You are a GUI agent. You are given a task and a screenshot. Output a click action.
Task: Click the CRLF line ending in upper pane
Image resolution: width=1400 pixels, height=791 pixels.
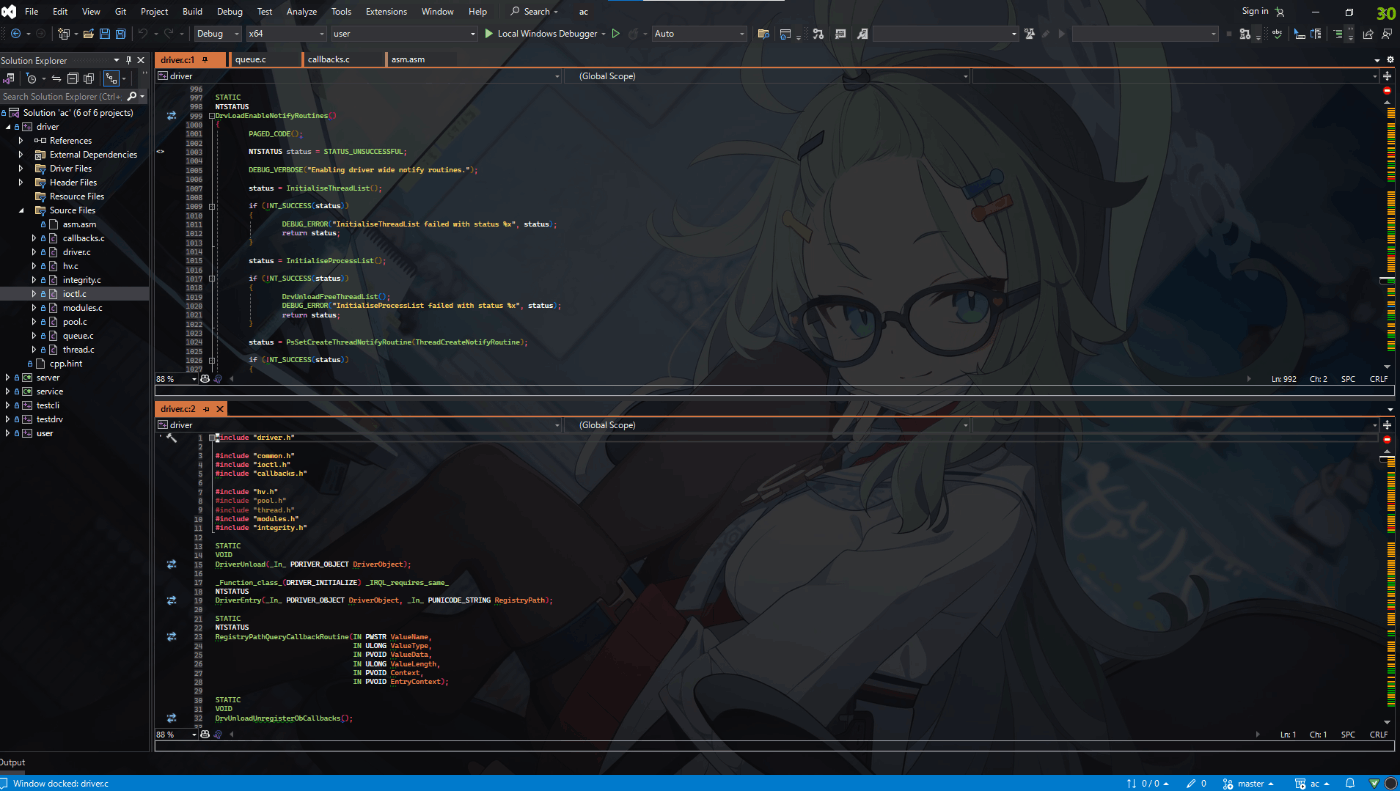pyautogui.click(x=1379, y=380)
